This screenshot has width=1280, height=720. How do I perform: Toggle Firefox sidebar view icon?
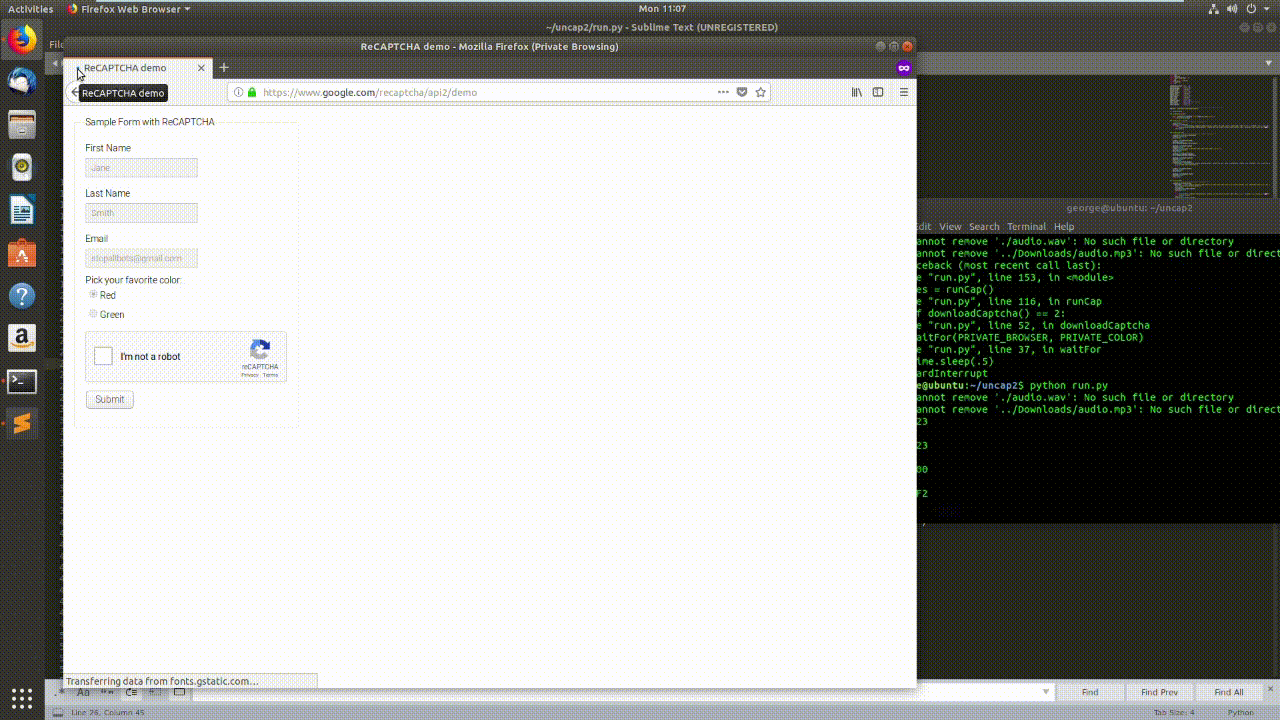tap(878, 92)
